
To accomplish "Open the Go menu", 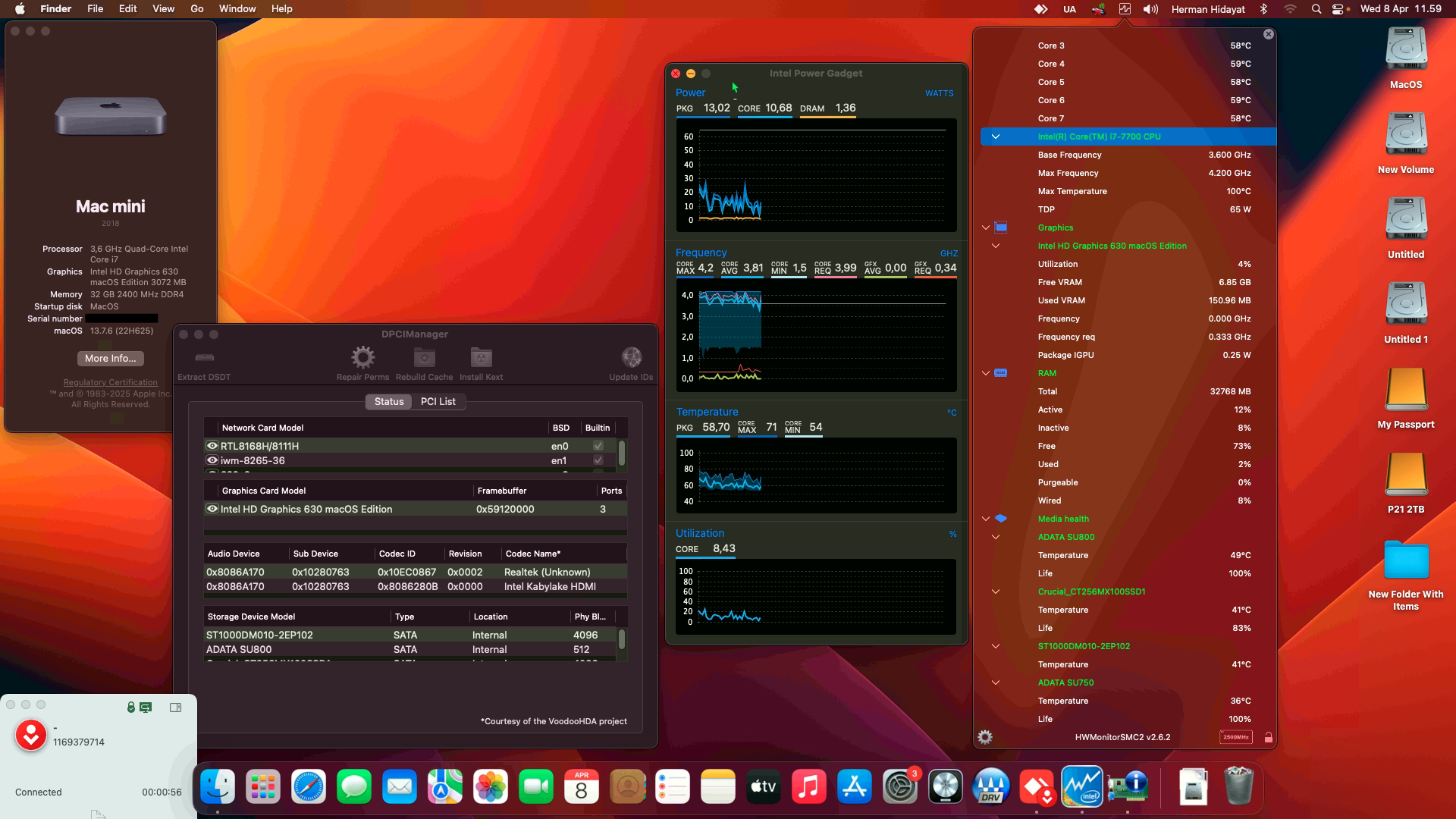I will pyautogui.click(x=197, y=8).
